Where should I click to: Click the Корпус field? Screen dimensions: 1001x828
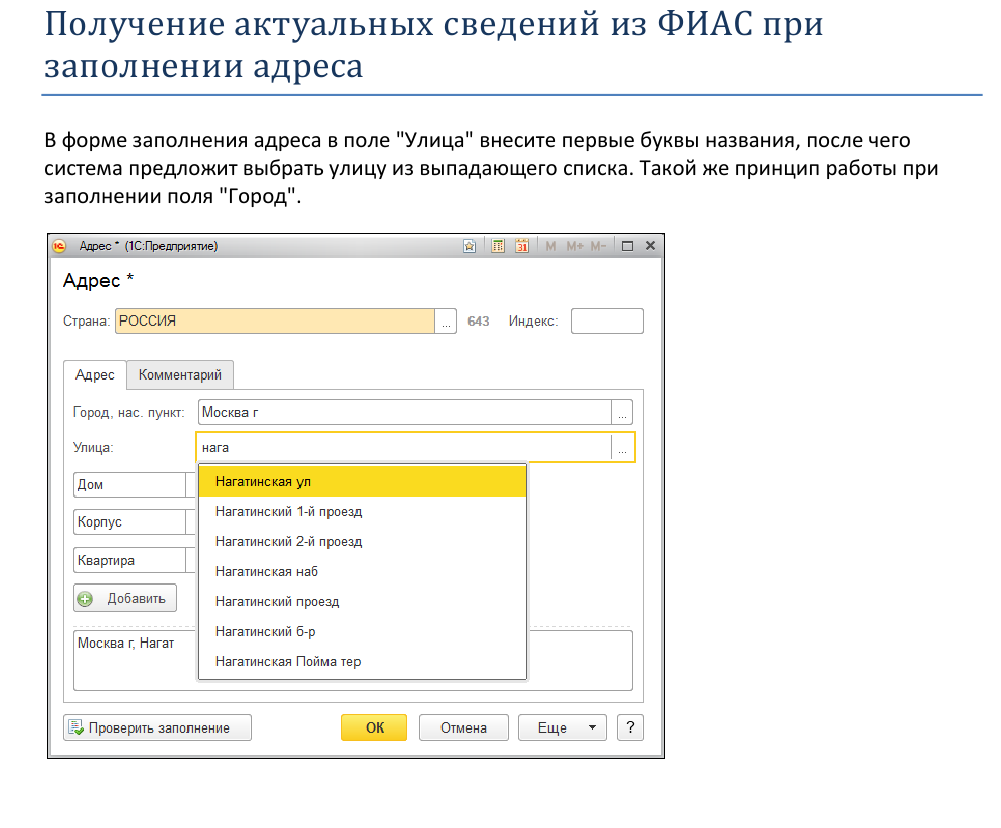tap(130, 522)
